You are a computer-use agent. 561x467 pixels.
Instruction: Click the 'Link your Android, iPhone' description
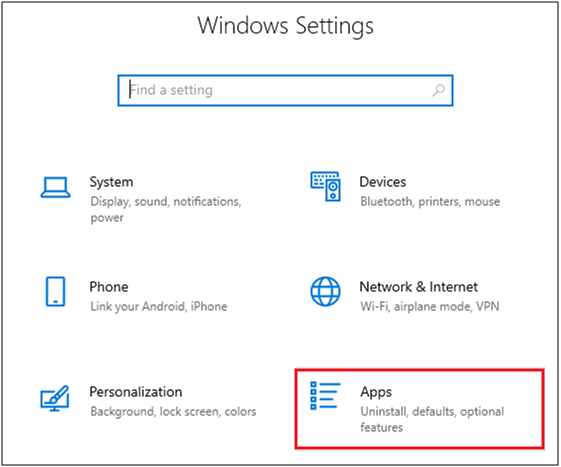tap(159, 306)
